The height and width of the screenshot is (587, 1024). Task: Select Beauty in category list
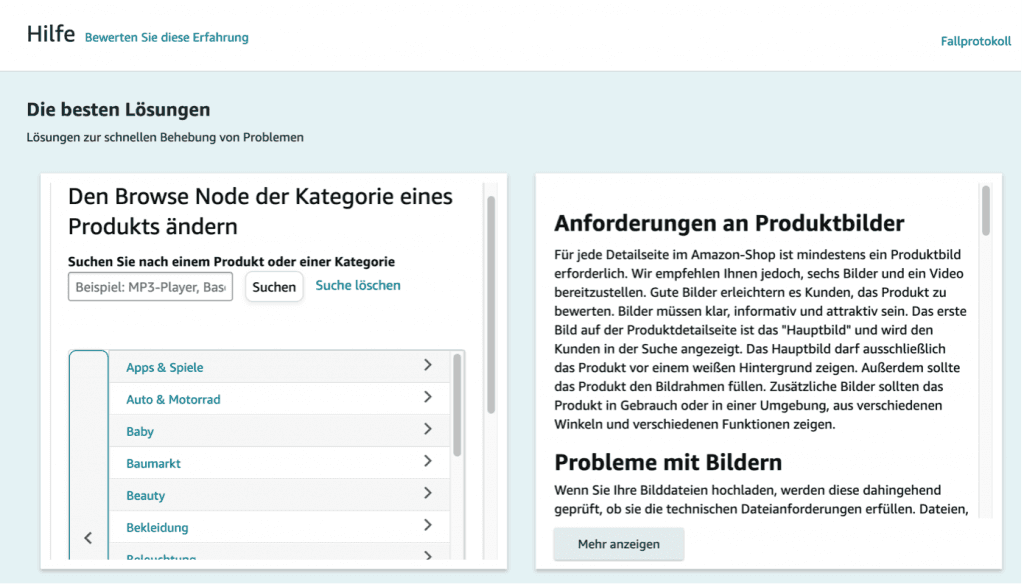tap(146, 496)
